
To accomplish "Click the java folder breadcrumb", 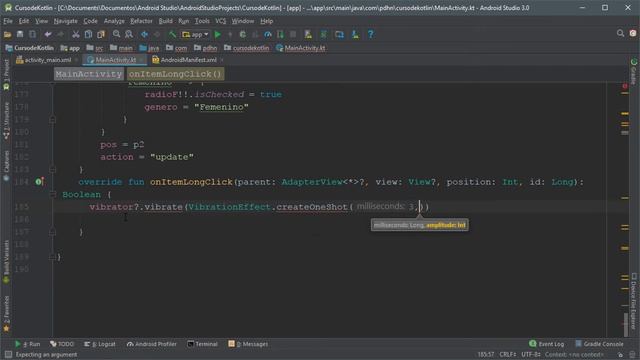I will click(x=149, y=48).
